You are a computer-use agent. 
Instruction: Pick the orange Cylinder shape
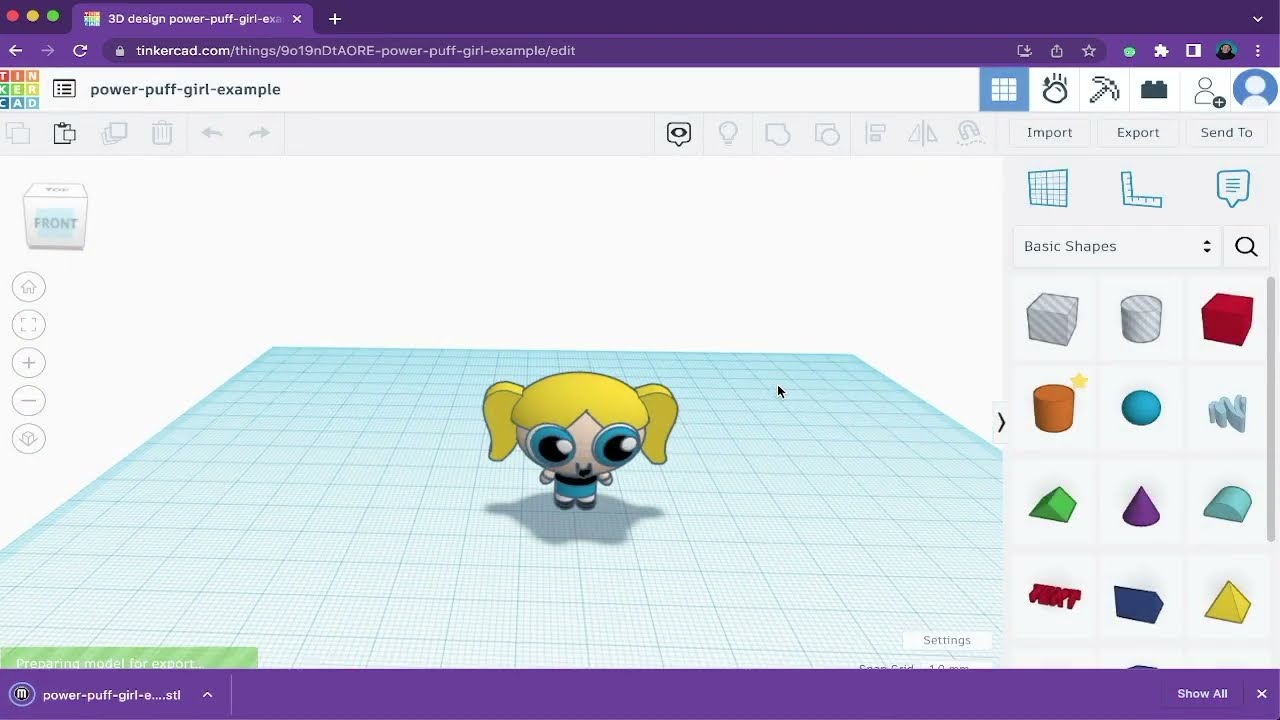pyautogui.click(x=1054, y=408)
